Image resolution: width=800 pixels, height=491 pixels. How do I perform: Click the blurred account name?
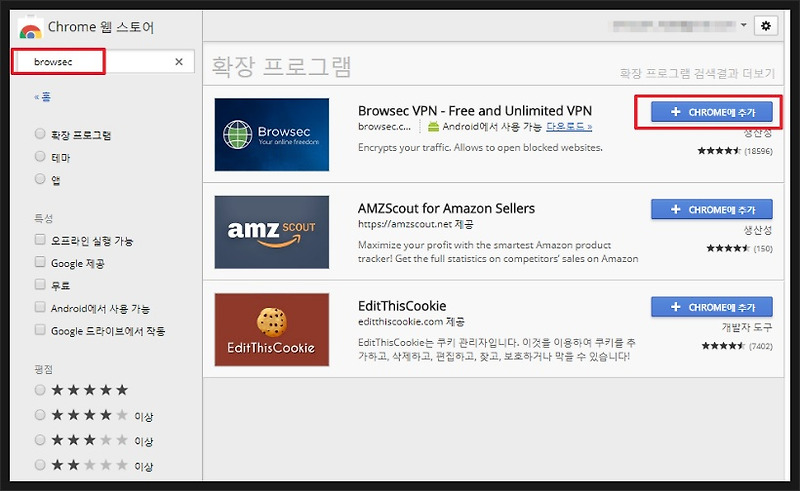[673, 25]
